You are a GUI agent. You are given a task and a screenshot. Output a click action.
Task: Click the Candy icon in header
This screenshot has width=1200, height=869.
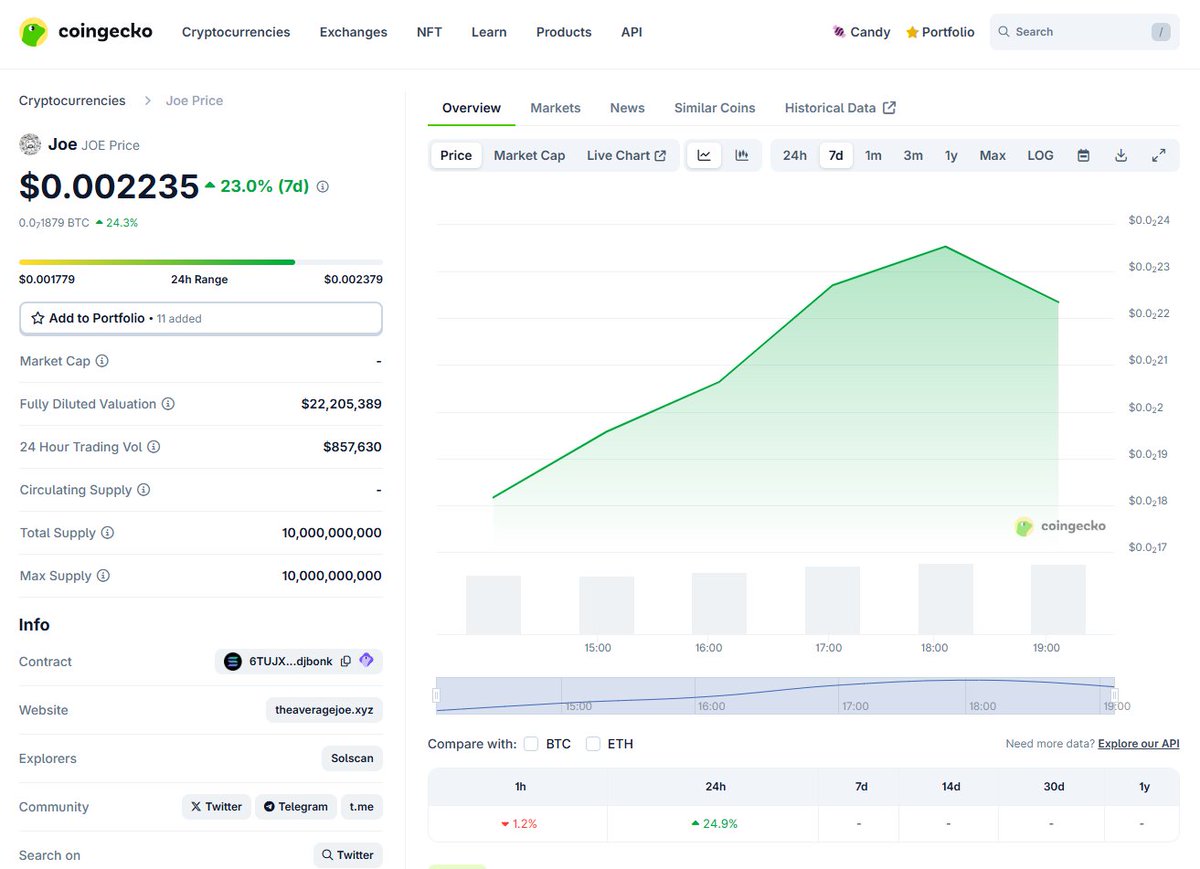coord(839,32)
